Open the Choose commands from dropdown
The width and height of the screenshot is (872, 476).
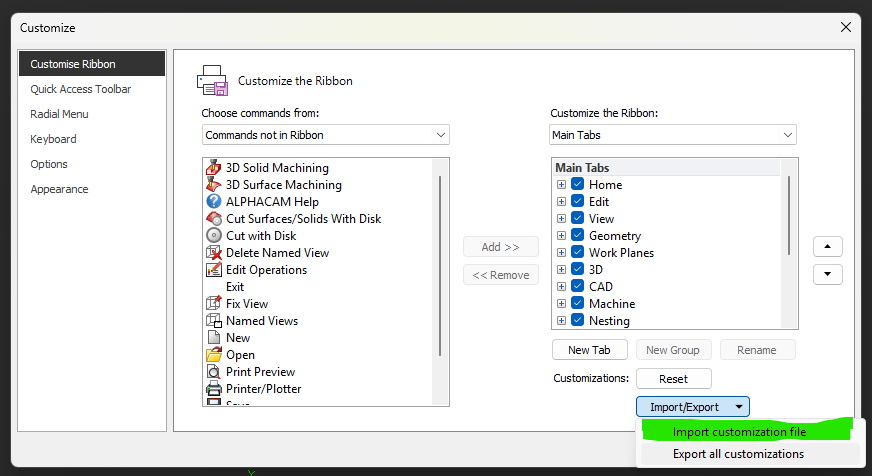click(325, 135)
